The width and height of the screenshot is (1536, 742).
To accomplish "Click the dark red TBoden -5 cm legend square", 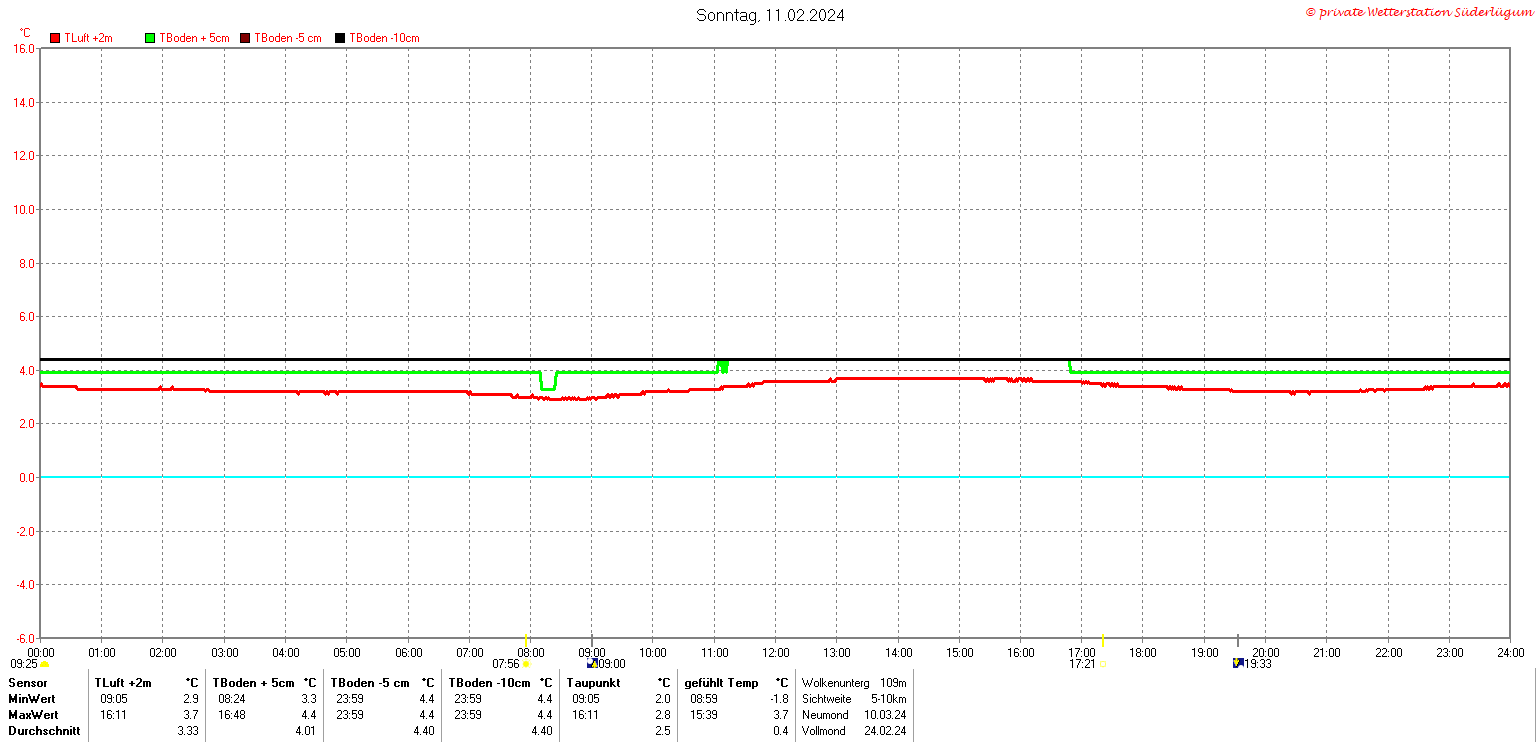I will (245, 38).
